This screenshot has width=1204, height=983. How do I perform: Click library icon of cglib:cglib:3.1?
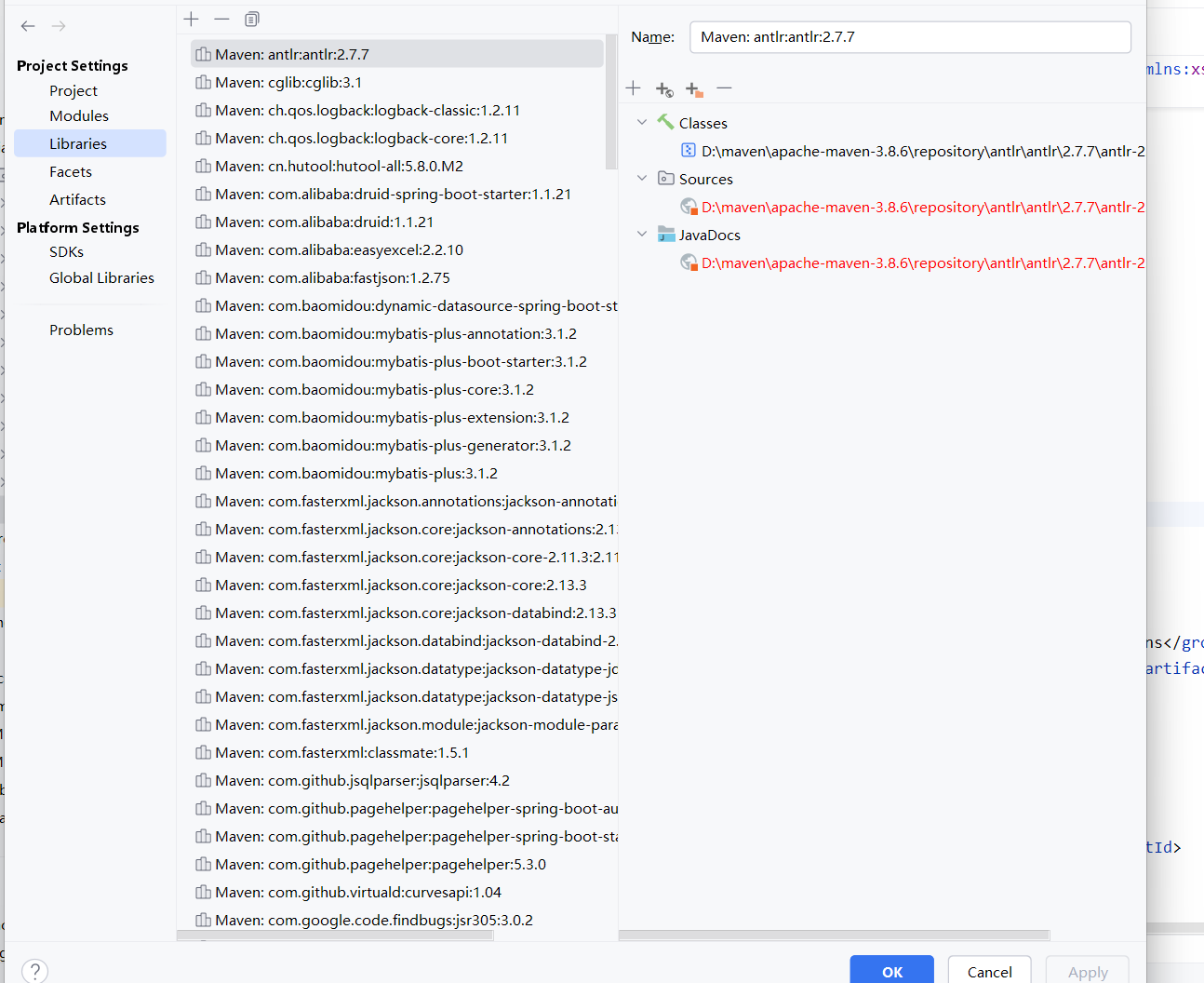(x=203, y=82)
